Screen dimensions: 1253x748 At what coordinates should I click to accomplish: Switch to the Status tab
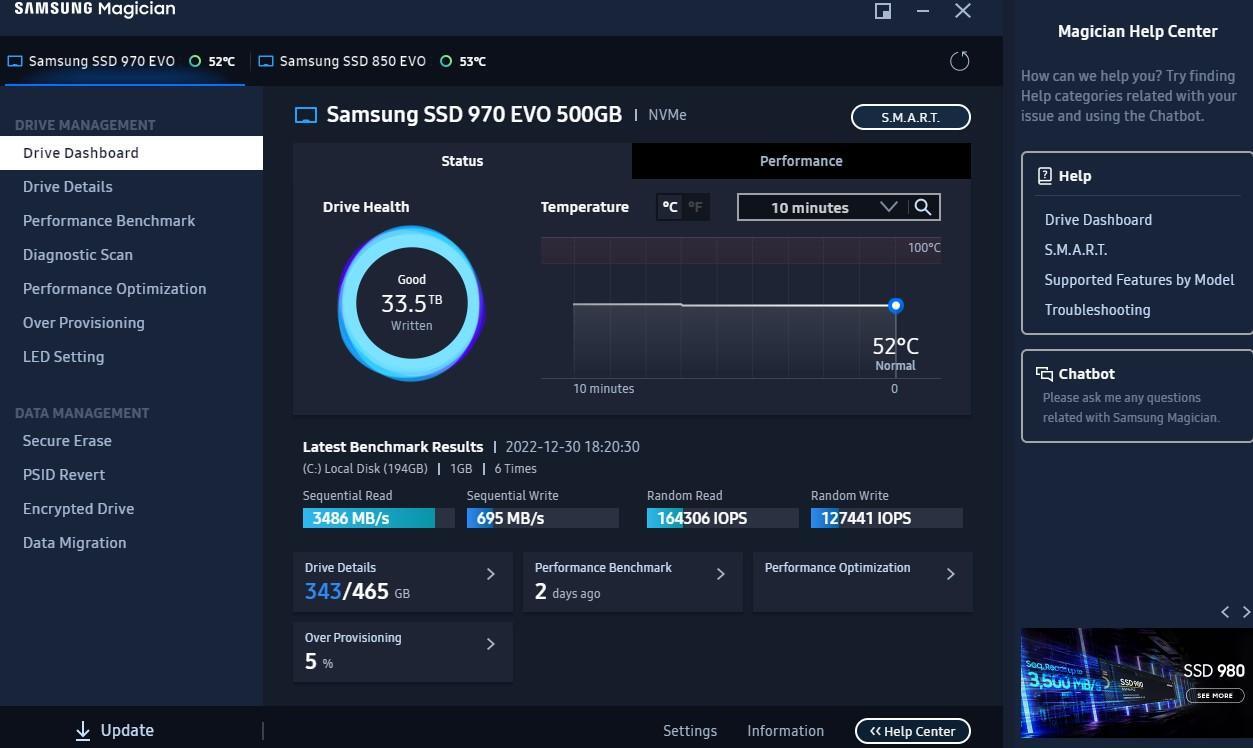pyautogui.click(x=462, y=161)
